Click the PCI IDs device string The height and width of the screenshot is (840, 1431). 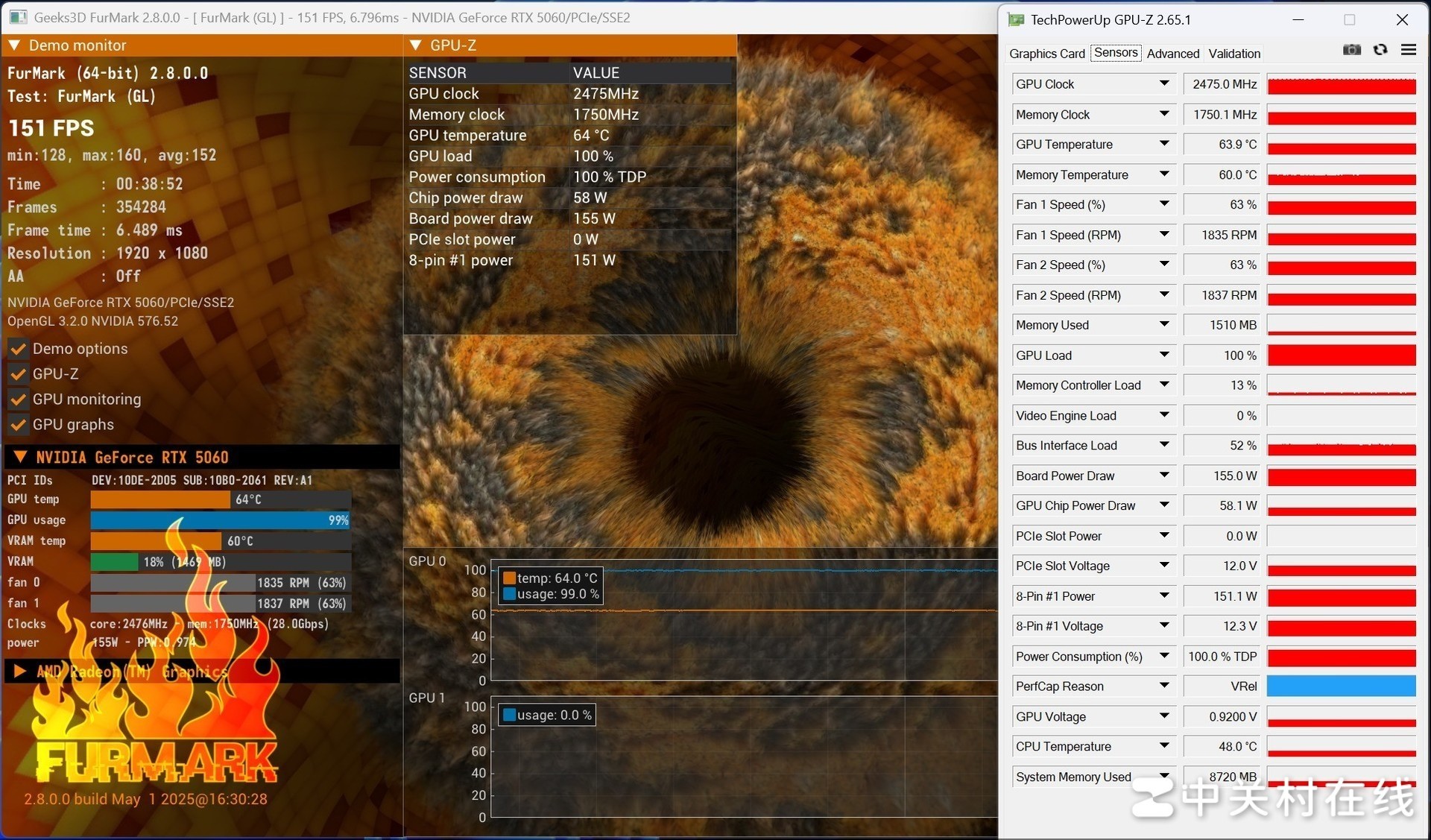click(202, 481)
